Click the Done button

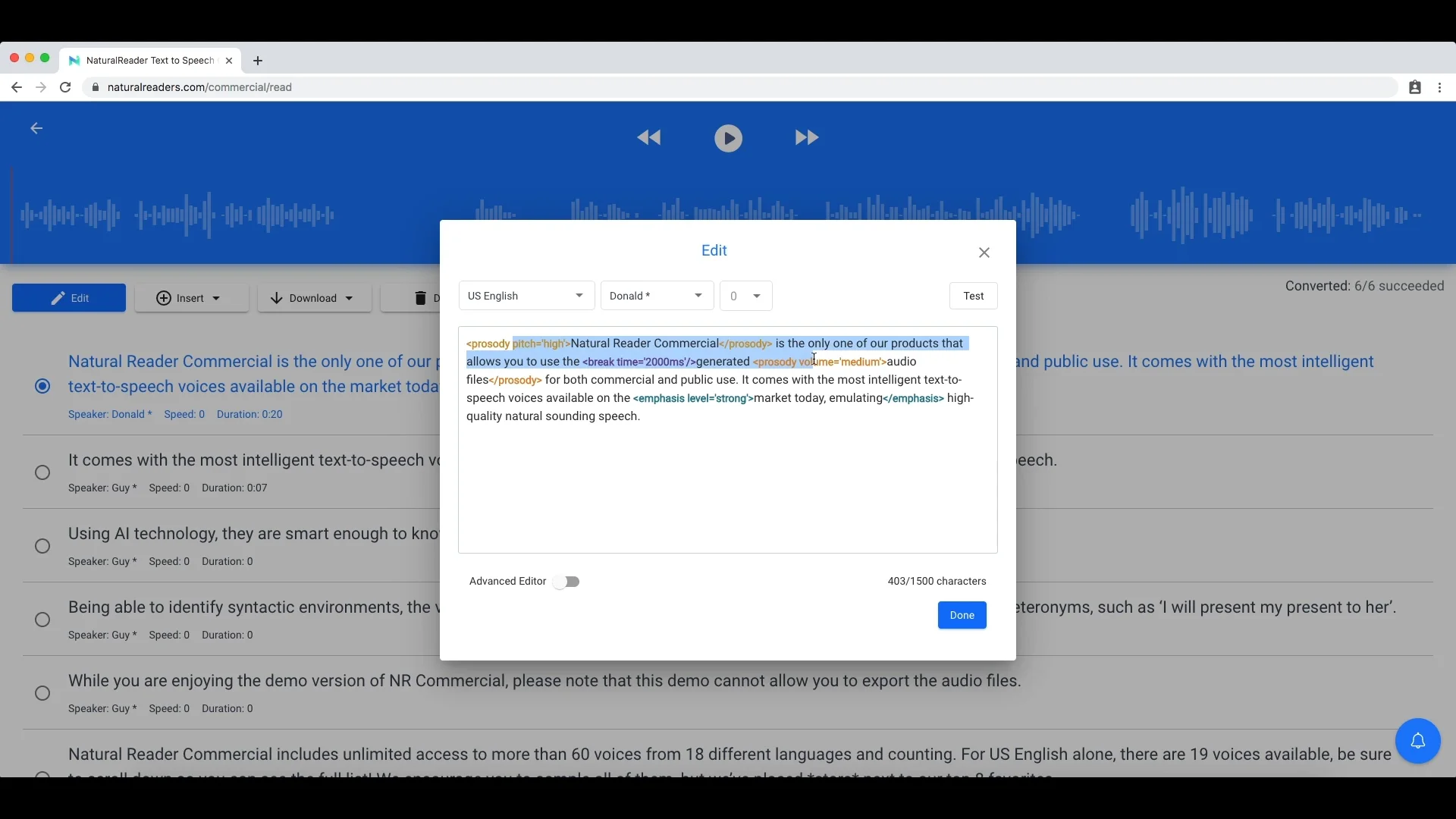click(x=962, y=615)
